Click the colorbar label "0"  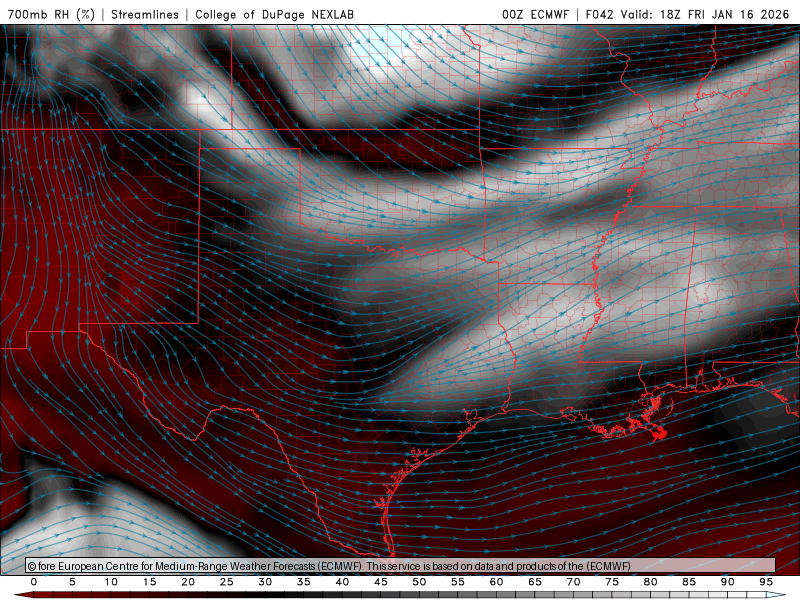(x=34, y=582)
